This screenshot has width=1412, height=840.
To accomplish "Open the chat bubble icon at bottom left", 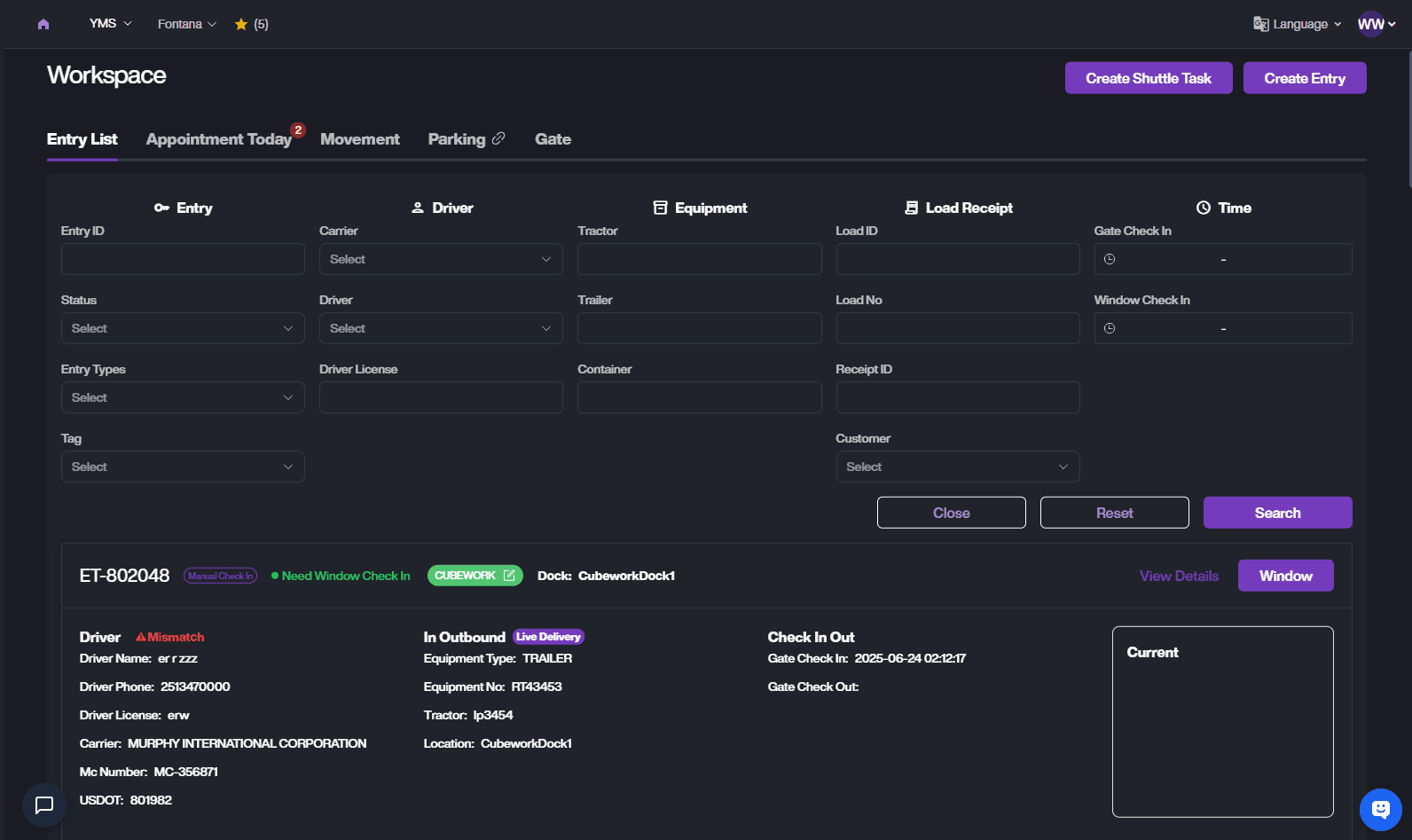I will pyautogui.click(x=44, y=805).
